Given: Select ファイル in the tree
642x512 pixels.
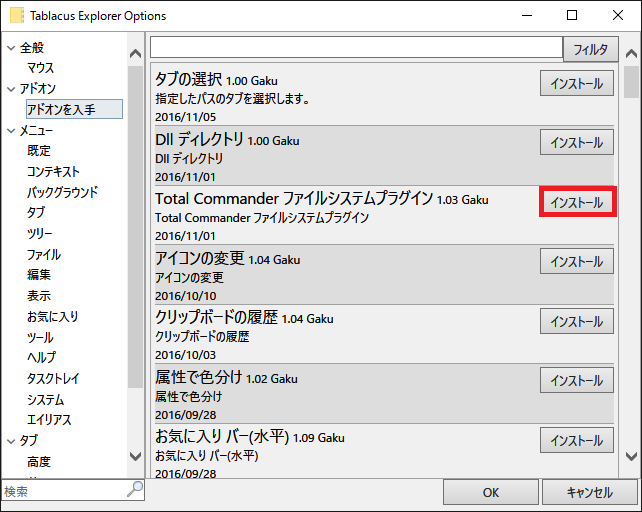Looking at the screenshot, I should tap(44, 255).
